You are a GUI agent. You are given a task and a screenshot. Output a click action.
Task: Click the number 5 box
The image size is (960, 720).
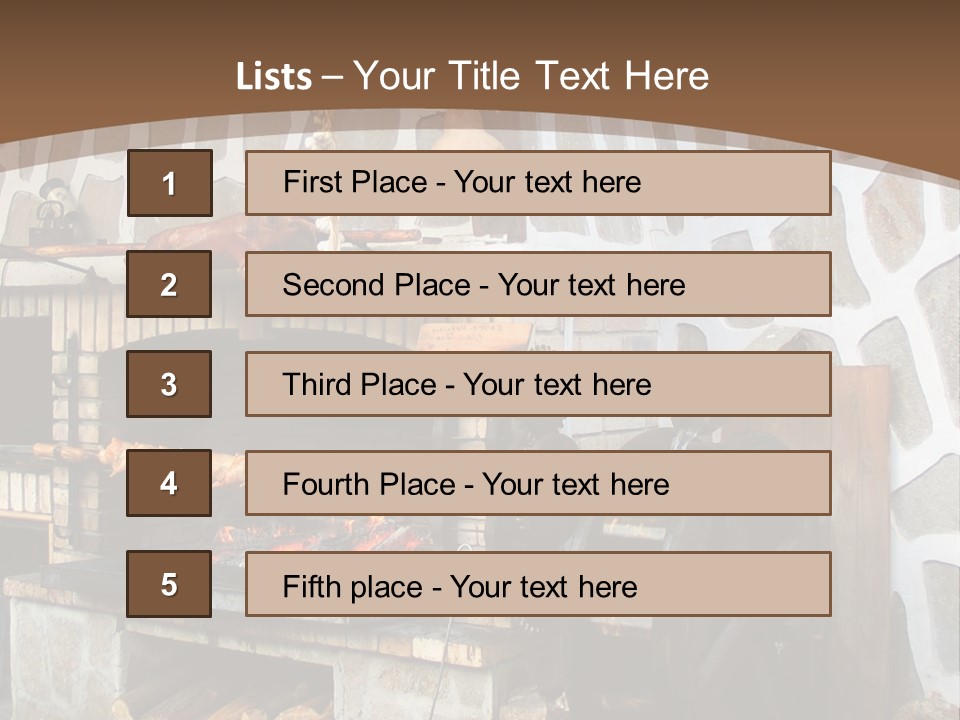[169, 584]
